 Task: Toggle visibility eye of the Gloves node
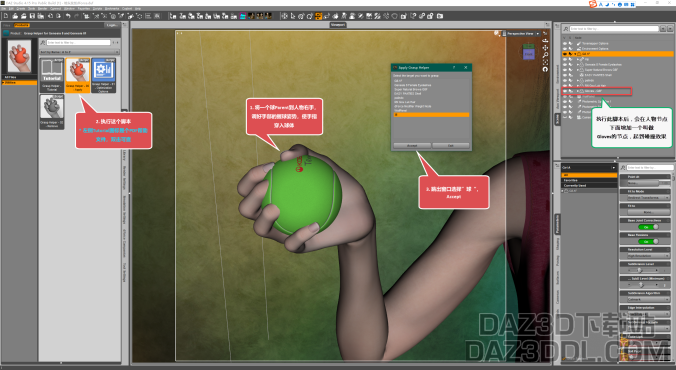coord(565,91)
